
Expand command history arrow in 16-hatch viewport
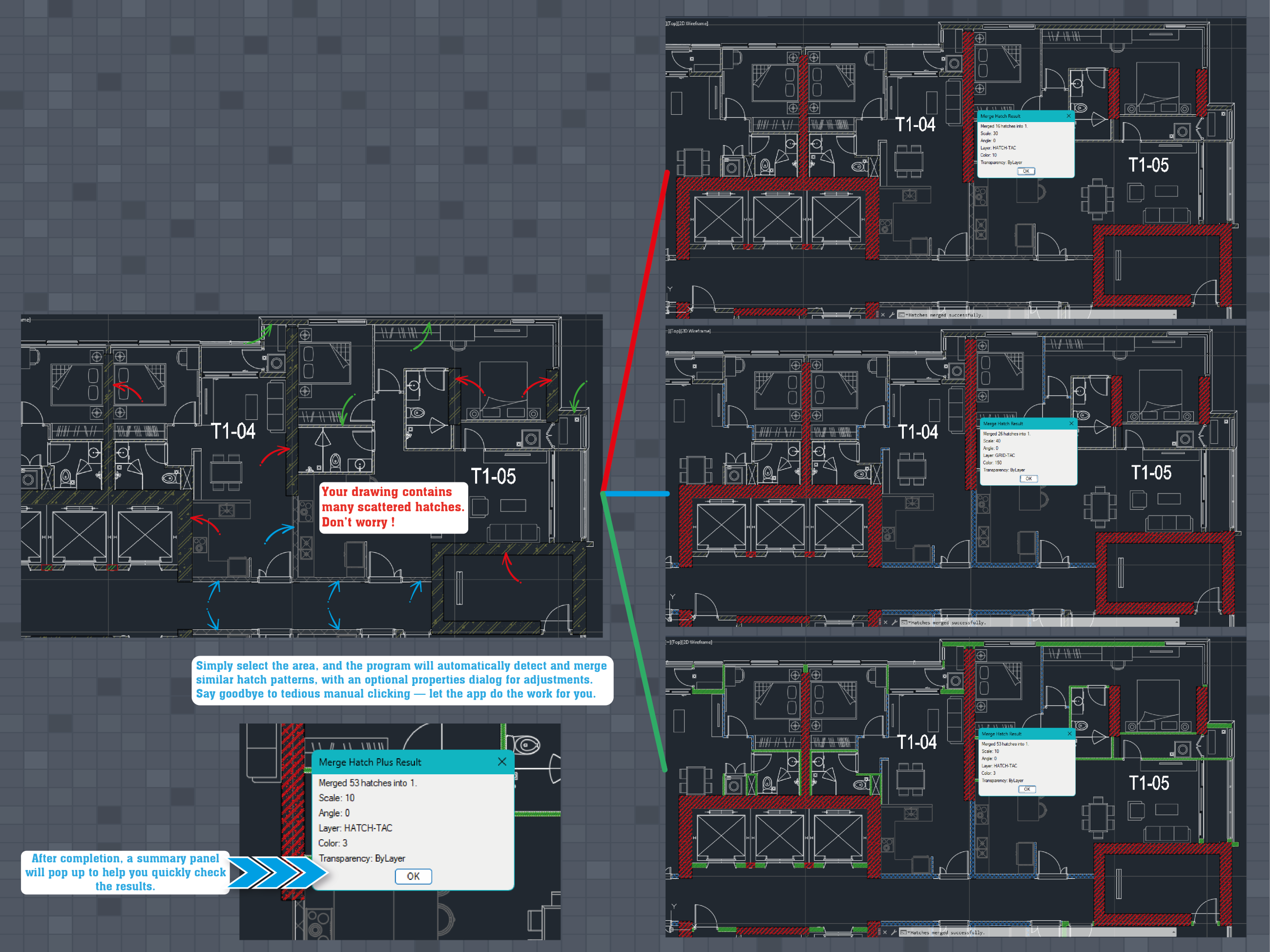click(1174, 315)
